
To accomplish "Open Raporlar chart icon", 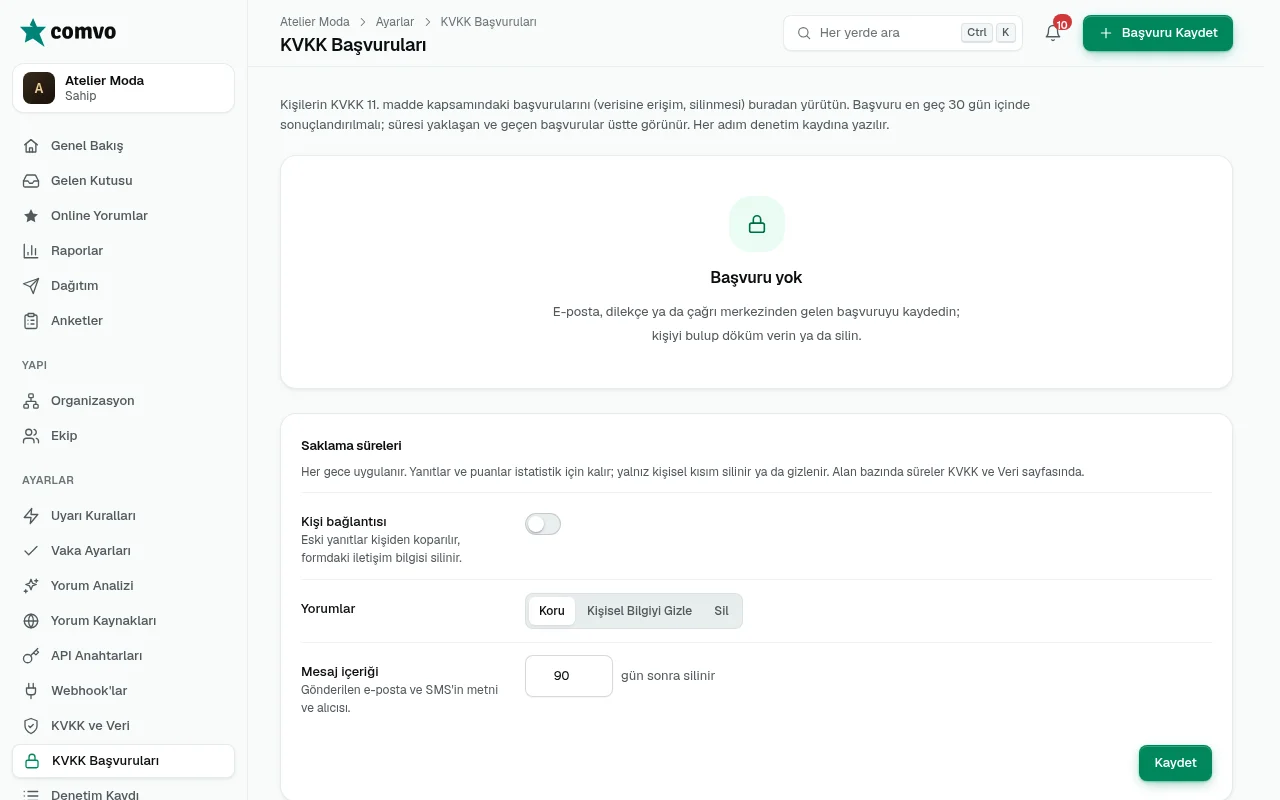I will click(31, 251).
